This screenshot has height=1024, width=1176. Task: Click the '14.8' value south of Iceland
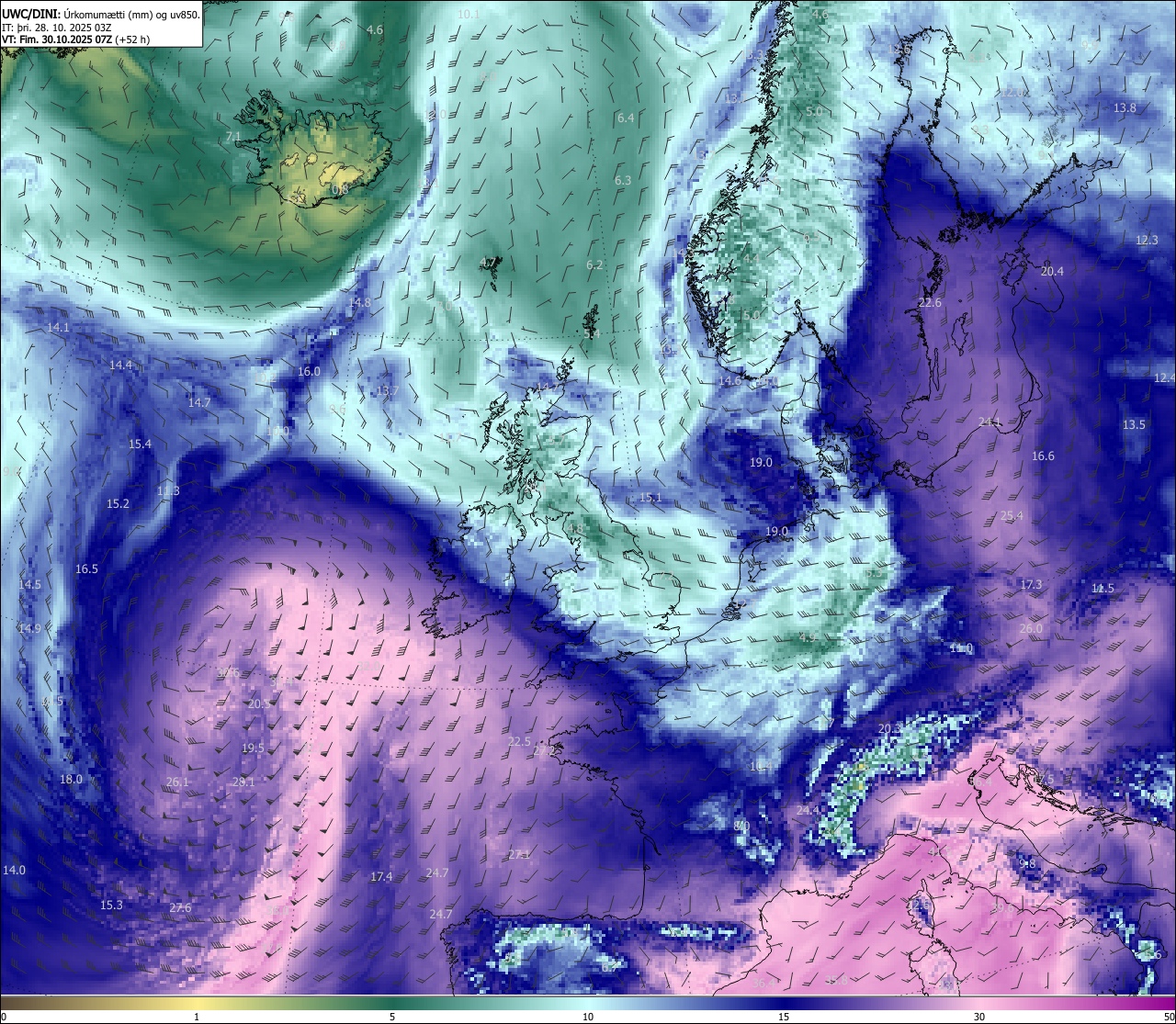pyautogui.click(x=360, y=302)
